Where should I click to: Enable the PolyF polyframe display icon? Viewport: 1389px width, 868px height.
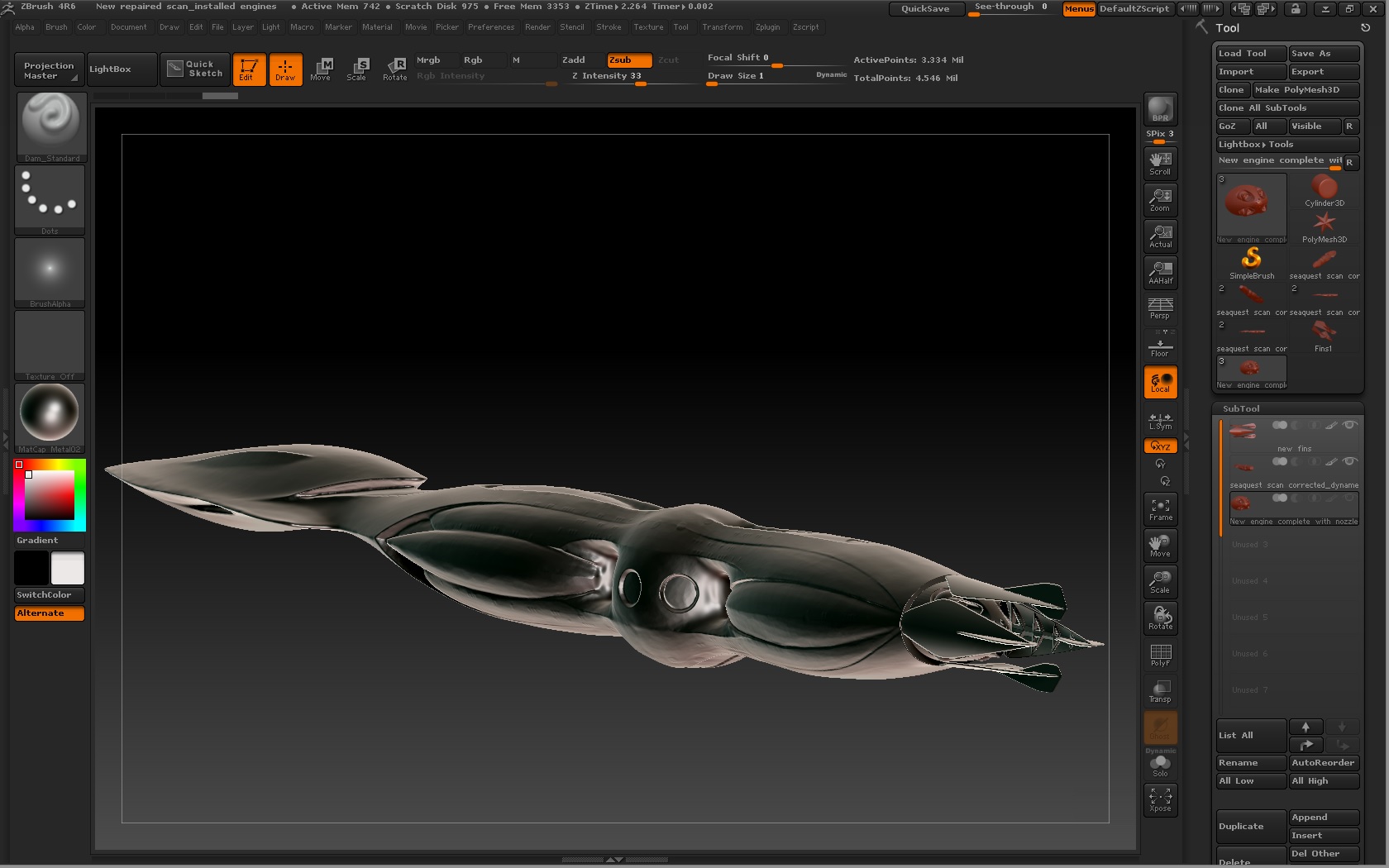(x=1160, y=655)
